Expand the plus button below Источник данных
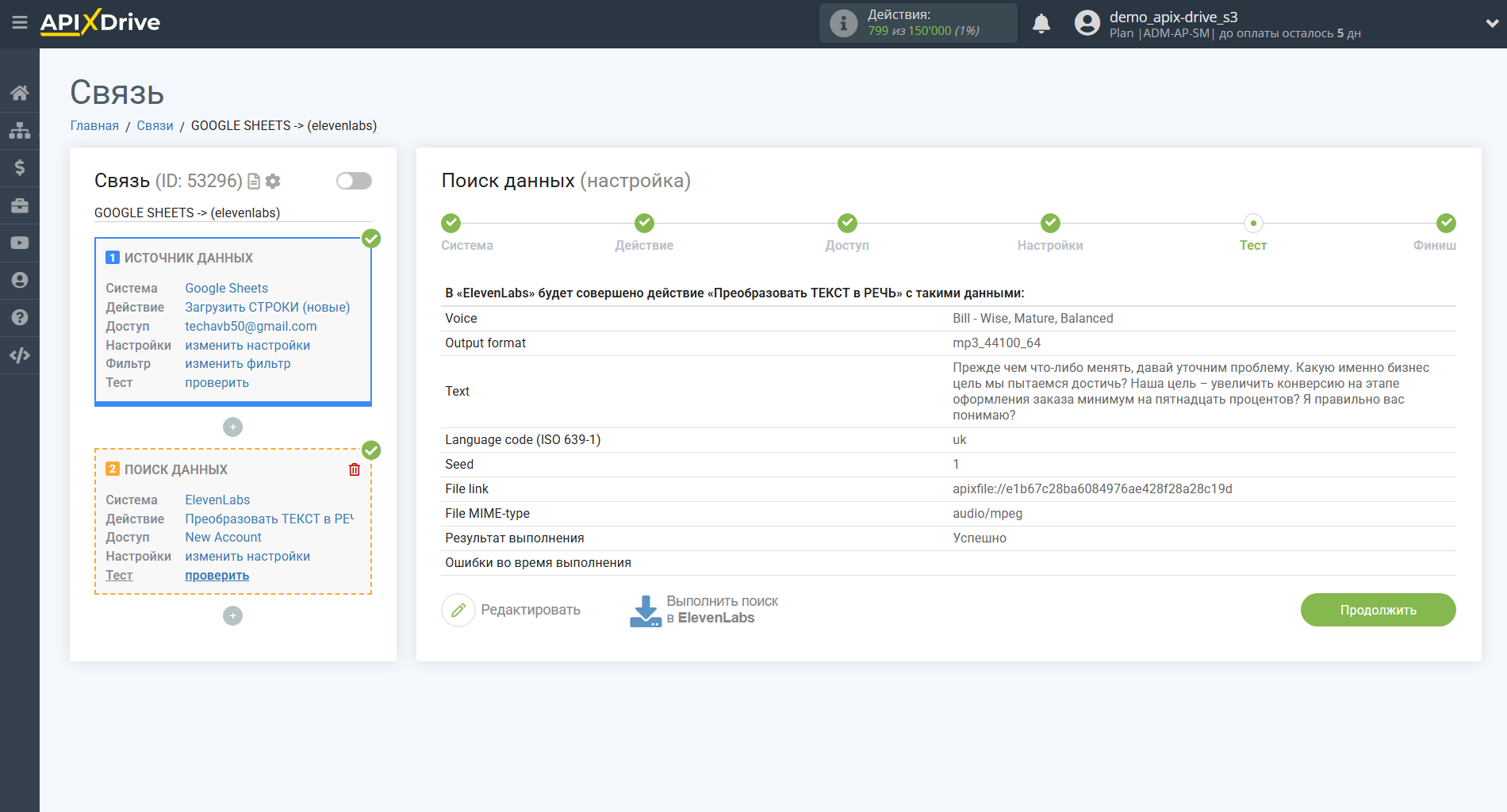The width and height of the screenshot is (1507, 812). pos(232,427)
